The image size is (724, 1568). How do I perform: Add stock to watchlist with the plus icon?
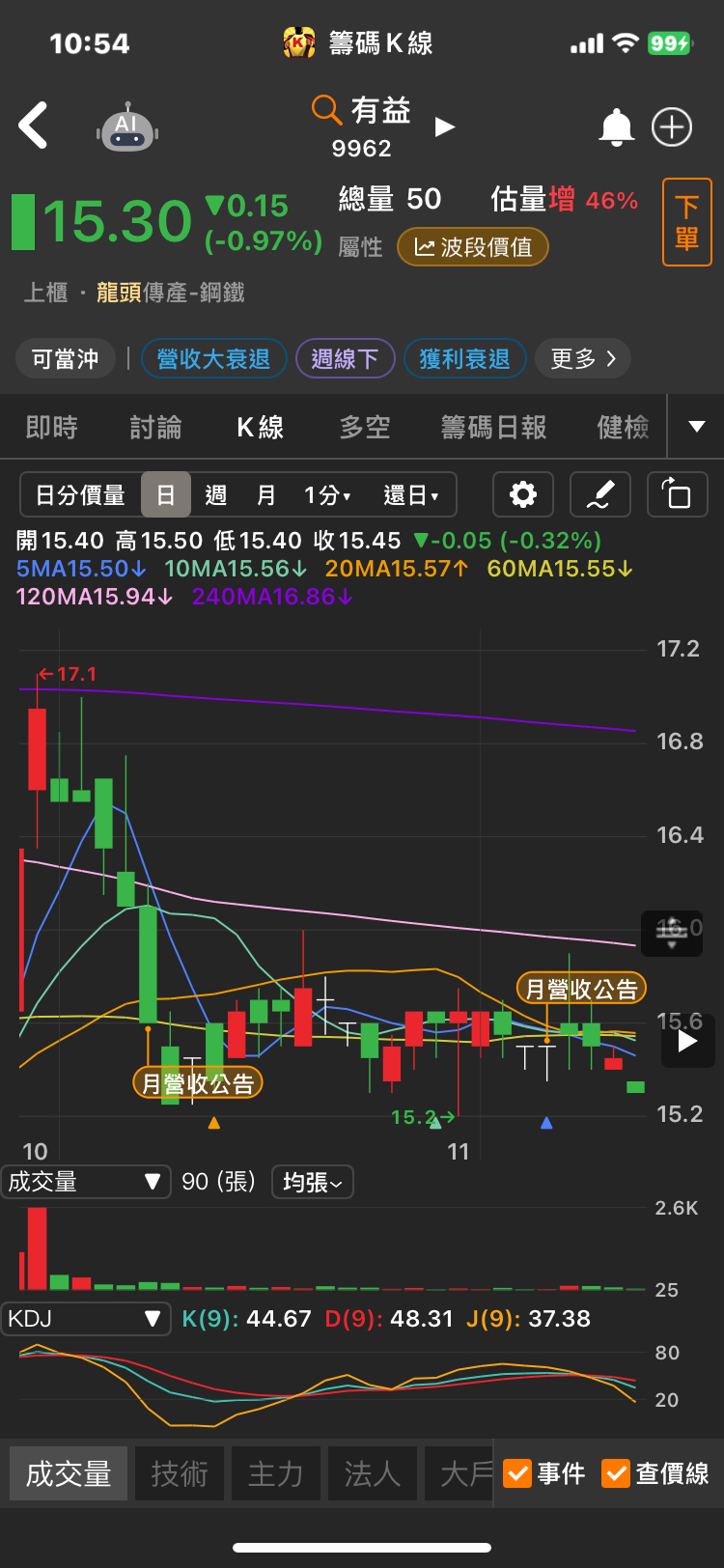click(x=672, y=127)
